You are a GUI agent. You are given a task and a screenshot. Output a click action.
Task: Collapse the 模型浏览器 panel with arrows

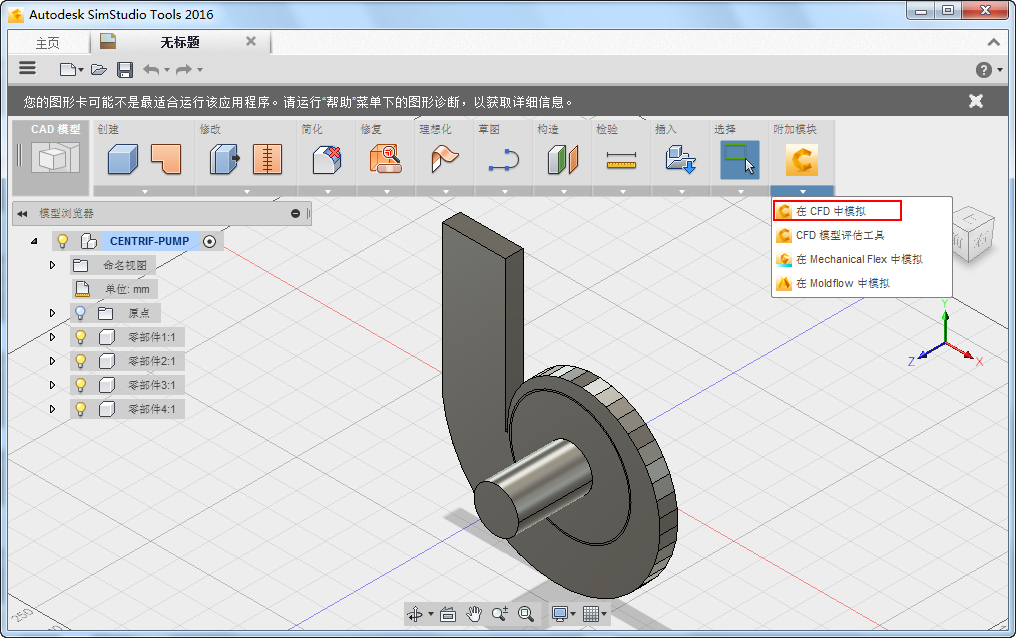point(22,214)
